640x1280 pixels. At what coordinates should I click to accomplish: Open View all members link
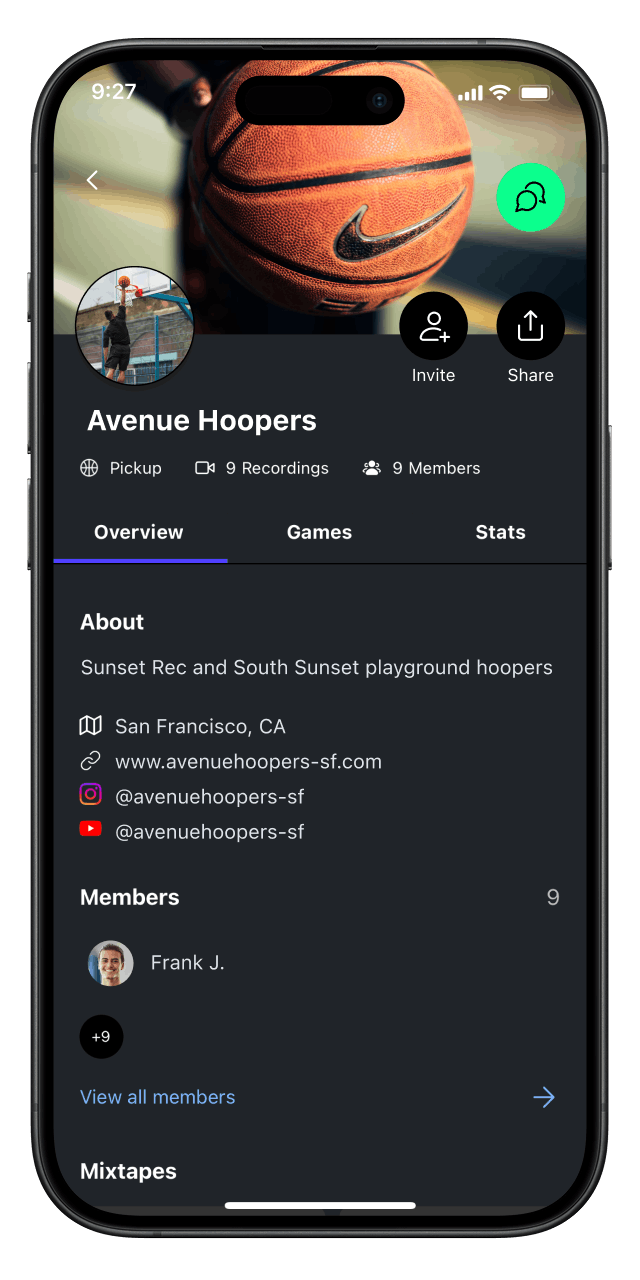[158, 1097]
